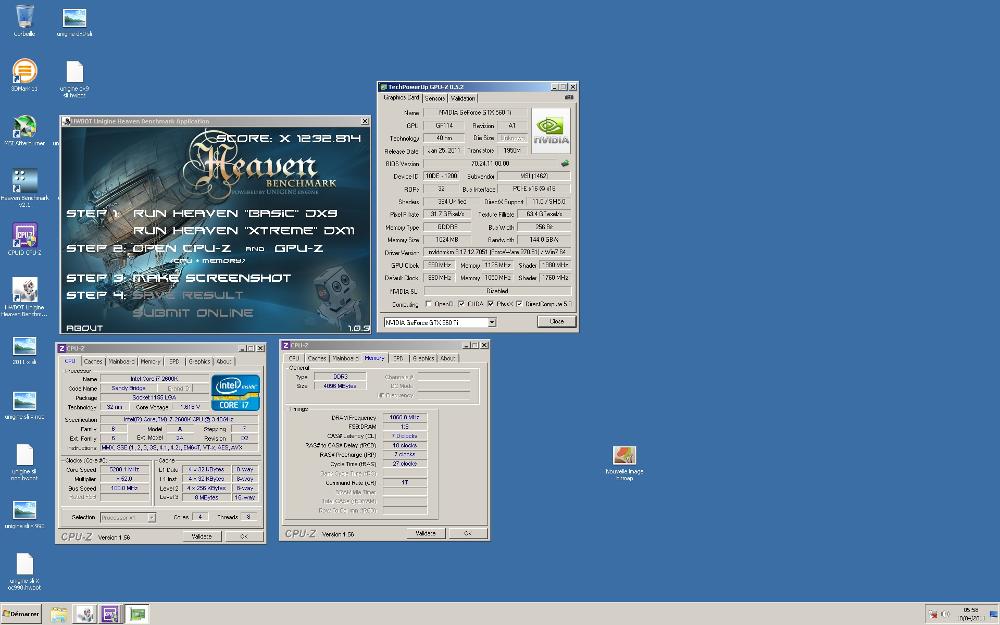This screenshot has width=1000, height=625.
Task: Open the folder icon in the taskbar
Action: pyautogui.click(x=59, y=614)
